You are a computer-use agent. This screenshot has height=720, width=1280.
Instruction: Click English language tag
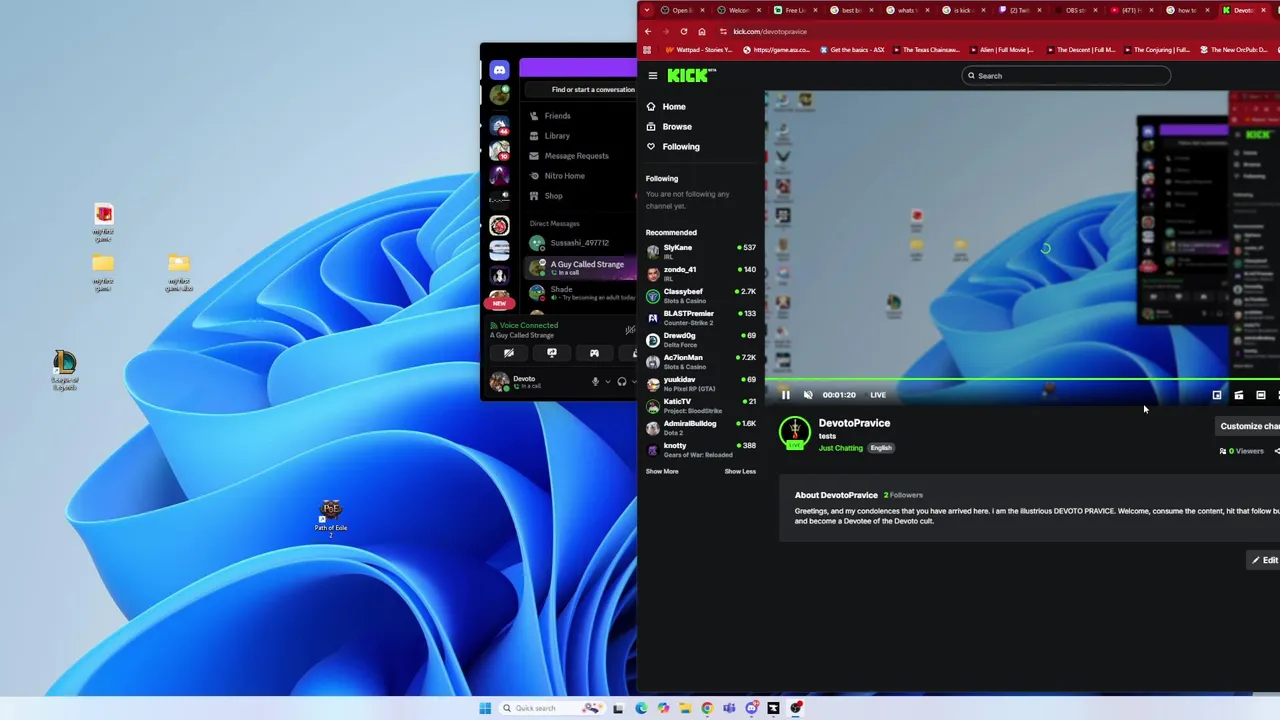[881, 448]
